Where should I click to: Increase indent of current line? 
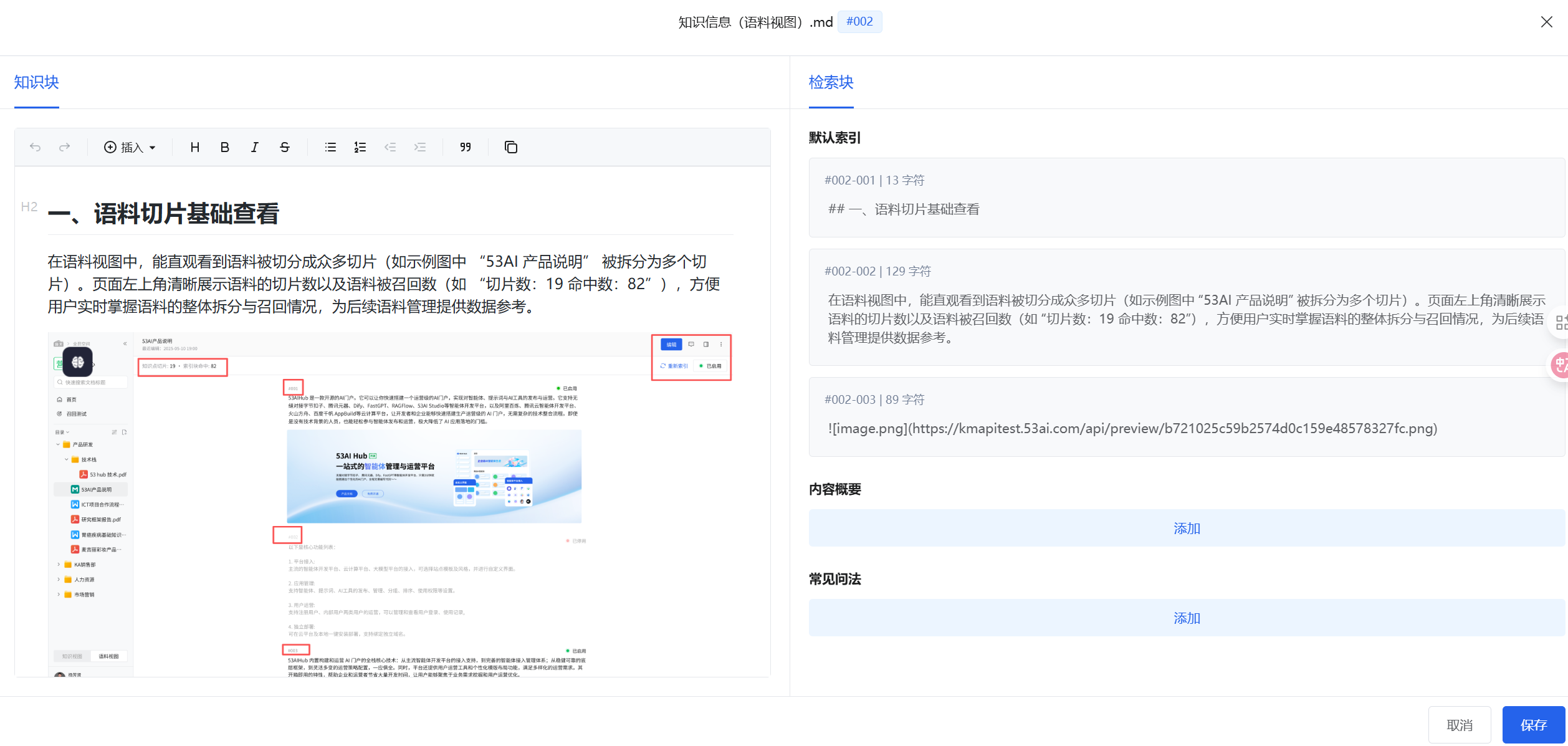pos(420,147)
